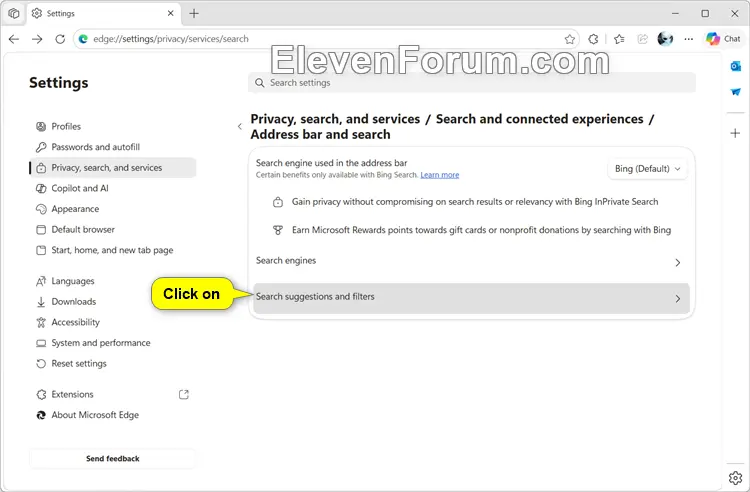The width and height of the screenshot is (750, 492).
Task: Click the Accessibility figure icon
Action: pyautogui.click(x=41, y=322)
